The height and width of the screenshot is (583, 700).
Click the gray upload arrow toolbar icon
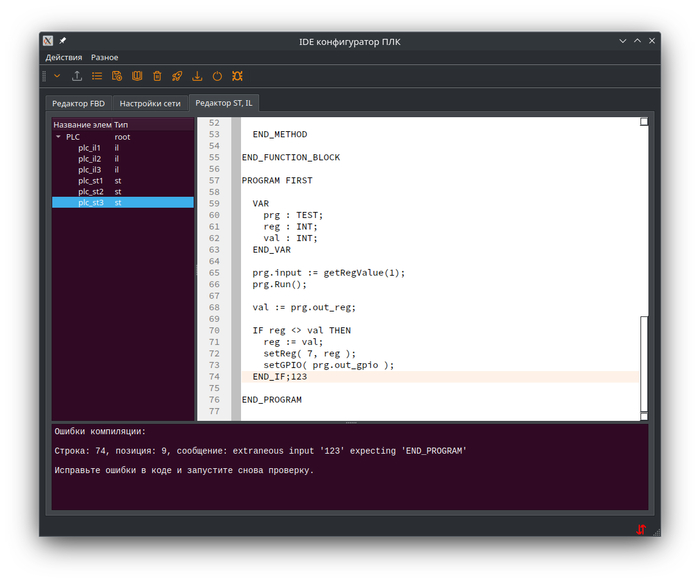[x=77, y=76]
